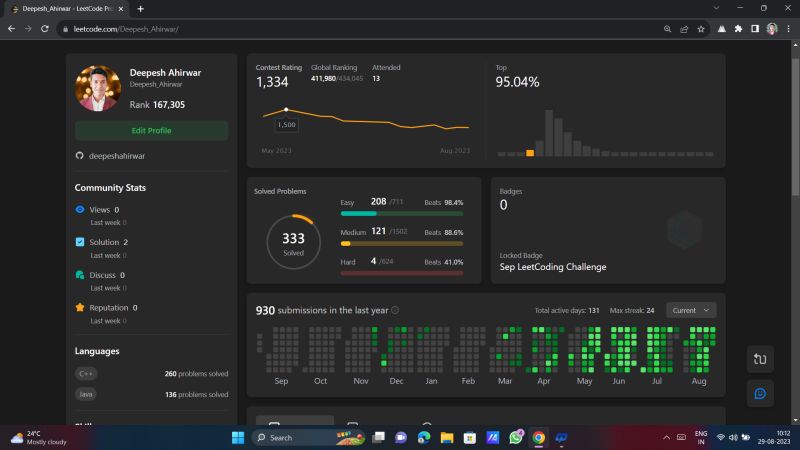
Task: Select the Deepesh_Ahirwar LeetCode tab
Action: click(x=67, y=9)
